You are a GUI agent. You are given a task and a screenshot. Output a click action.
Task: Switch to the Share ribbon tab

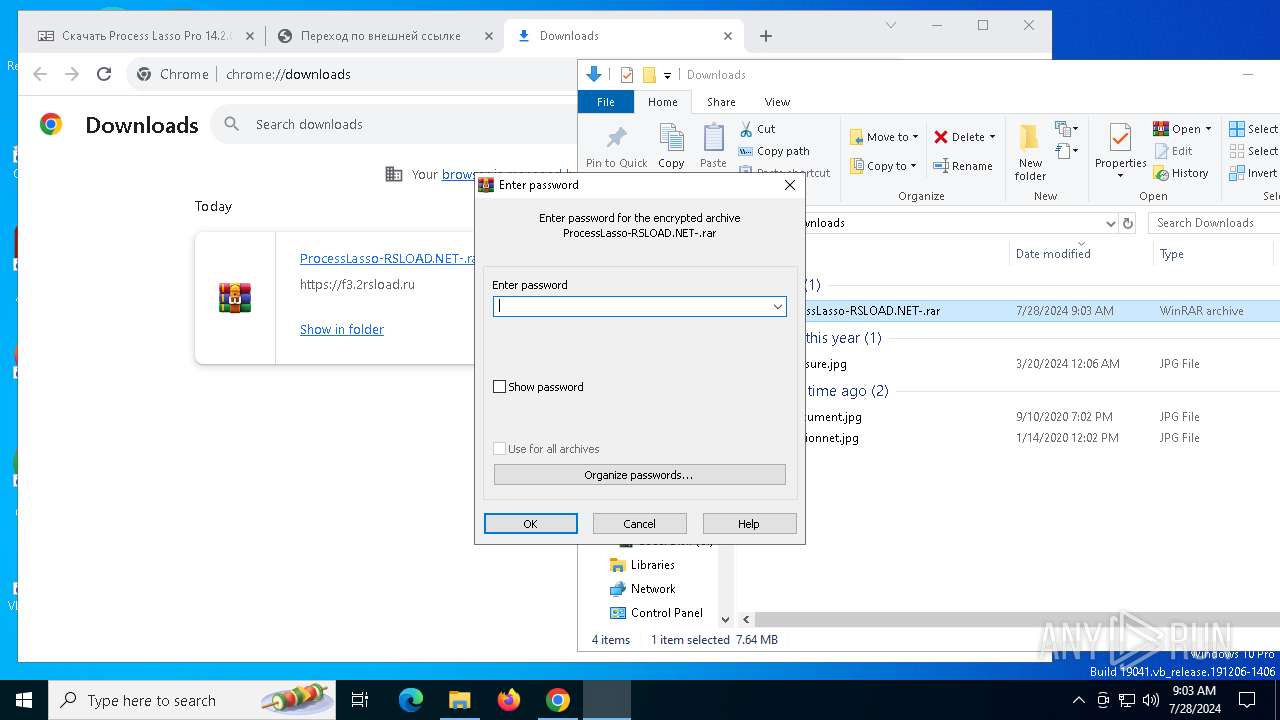721,102
